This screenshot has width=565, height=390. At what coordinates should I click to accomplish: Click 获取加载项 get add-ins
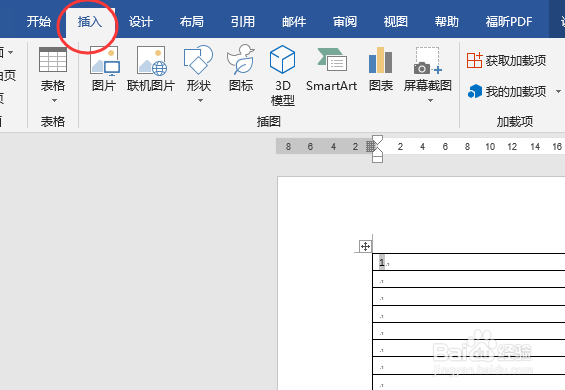(507, 60)
